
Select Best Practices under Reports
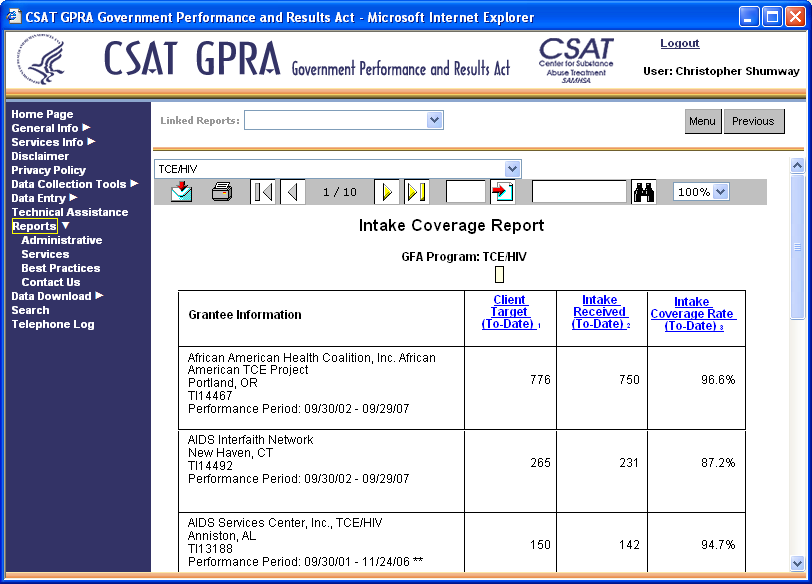(x=60, y=268)
